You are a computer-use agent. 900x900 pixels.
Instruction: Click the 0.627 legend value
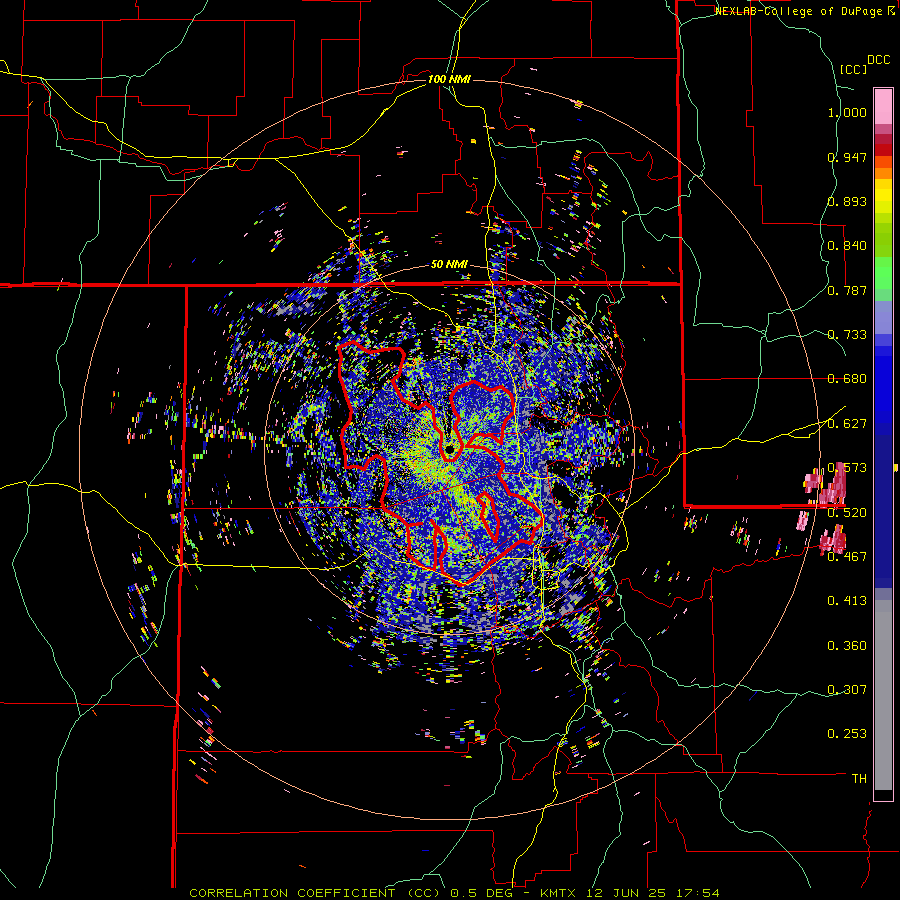[847, 424]
